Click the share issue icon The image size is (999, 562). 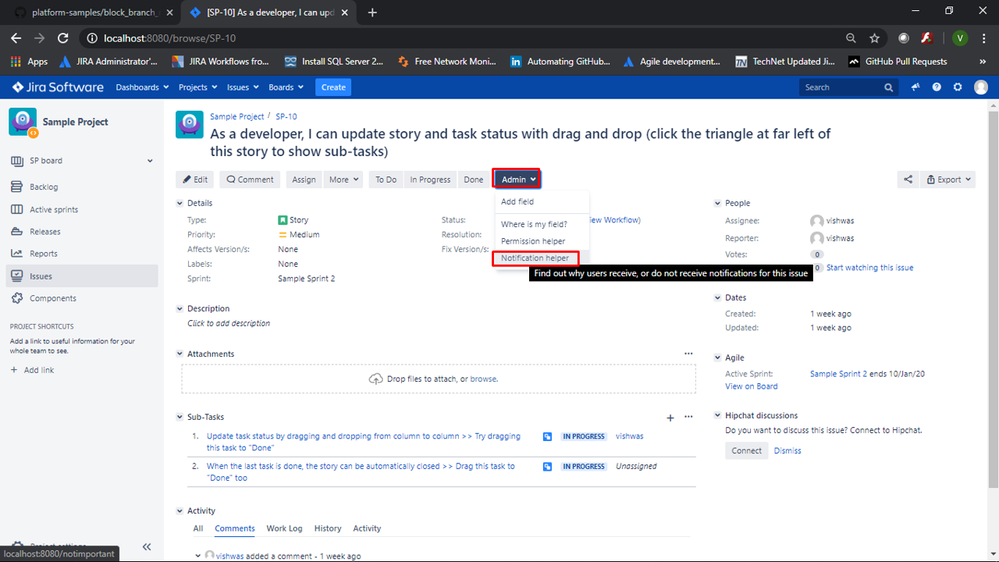[x=908, y=180]
